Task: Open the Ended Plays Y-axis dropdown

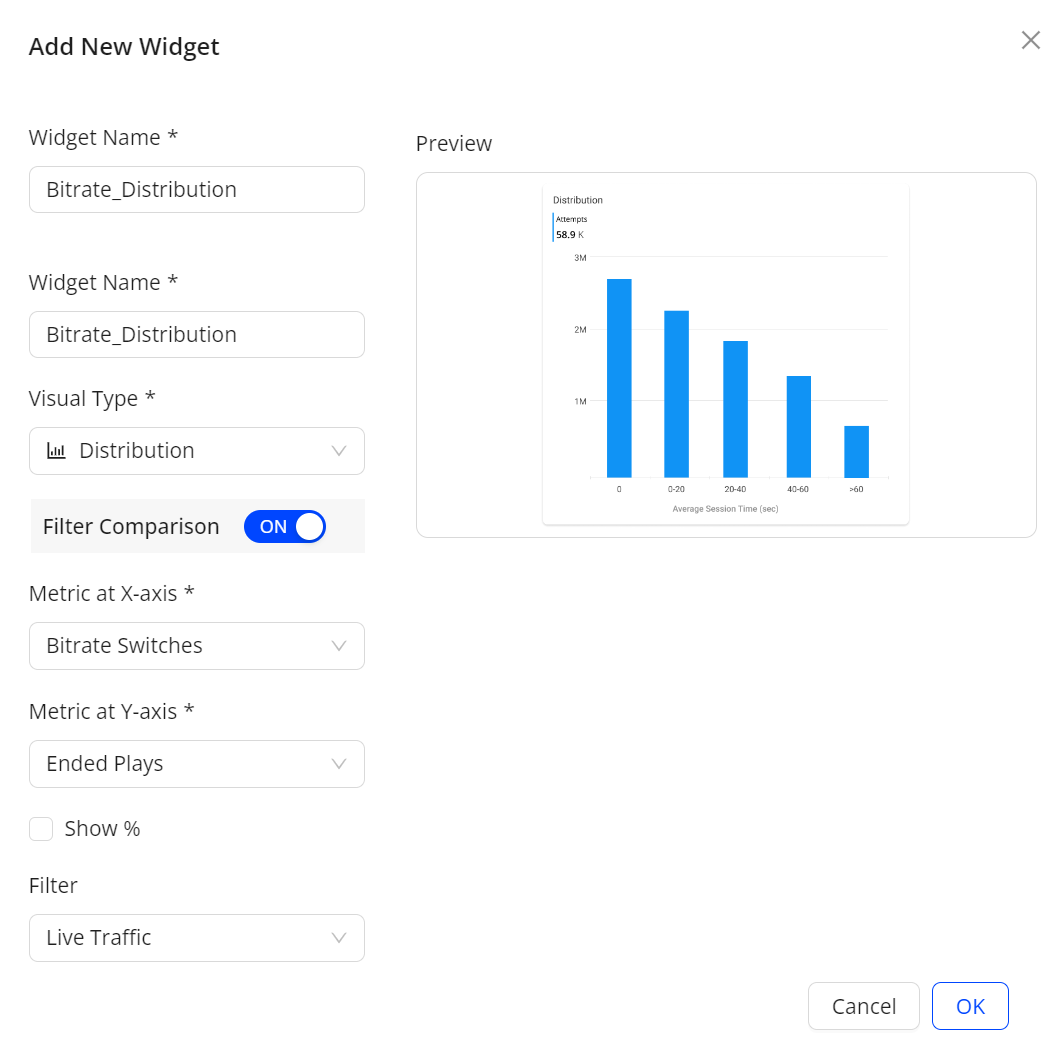Action: pos(196,764)
